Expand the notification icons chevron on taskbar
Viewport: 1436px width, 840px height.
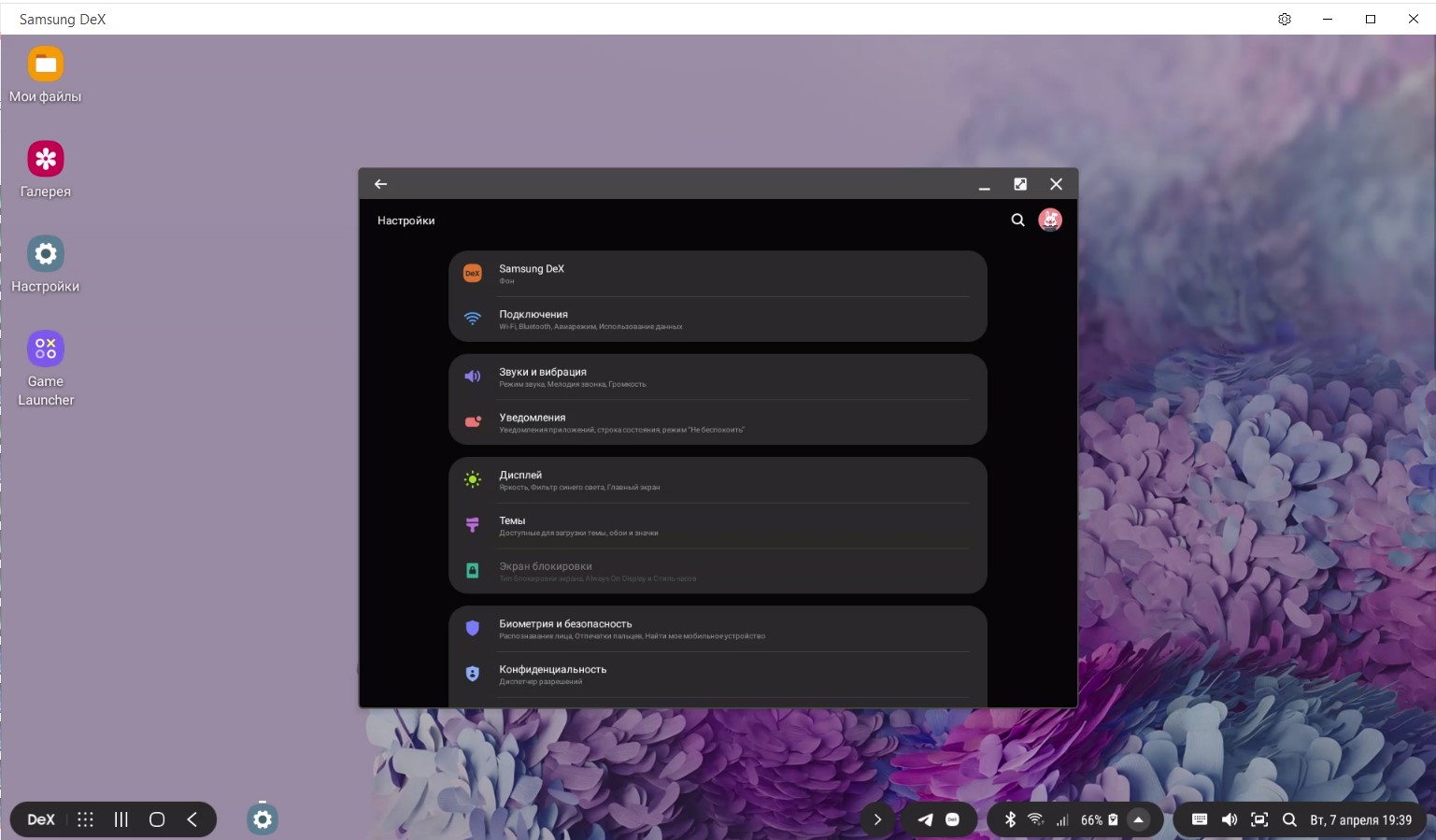point(877,819)
